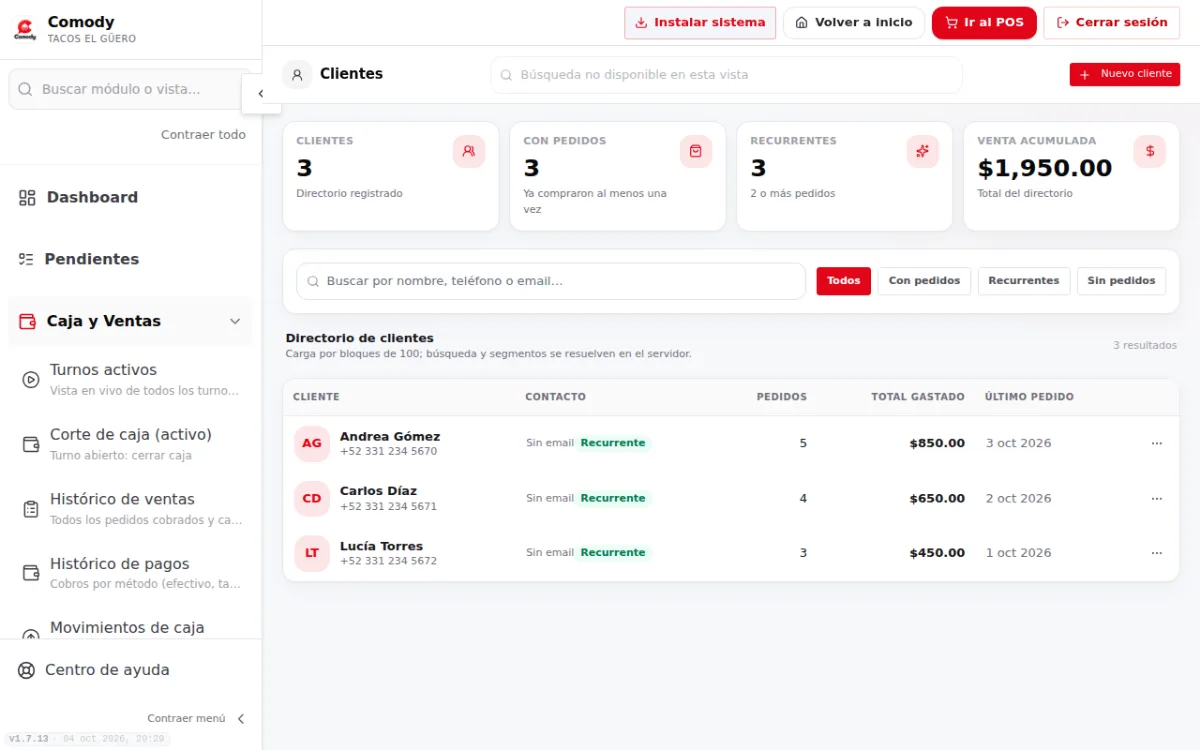Click Contraer menú chevron

[x=240, y=718]
